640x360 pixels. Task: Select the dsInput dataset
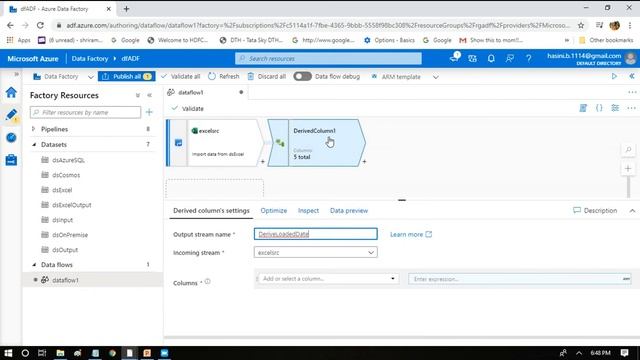[62, 220]
